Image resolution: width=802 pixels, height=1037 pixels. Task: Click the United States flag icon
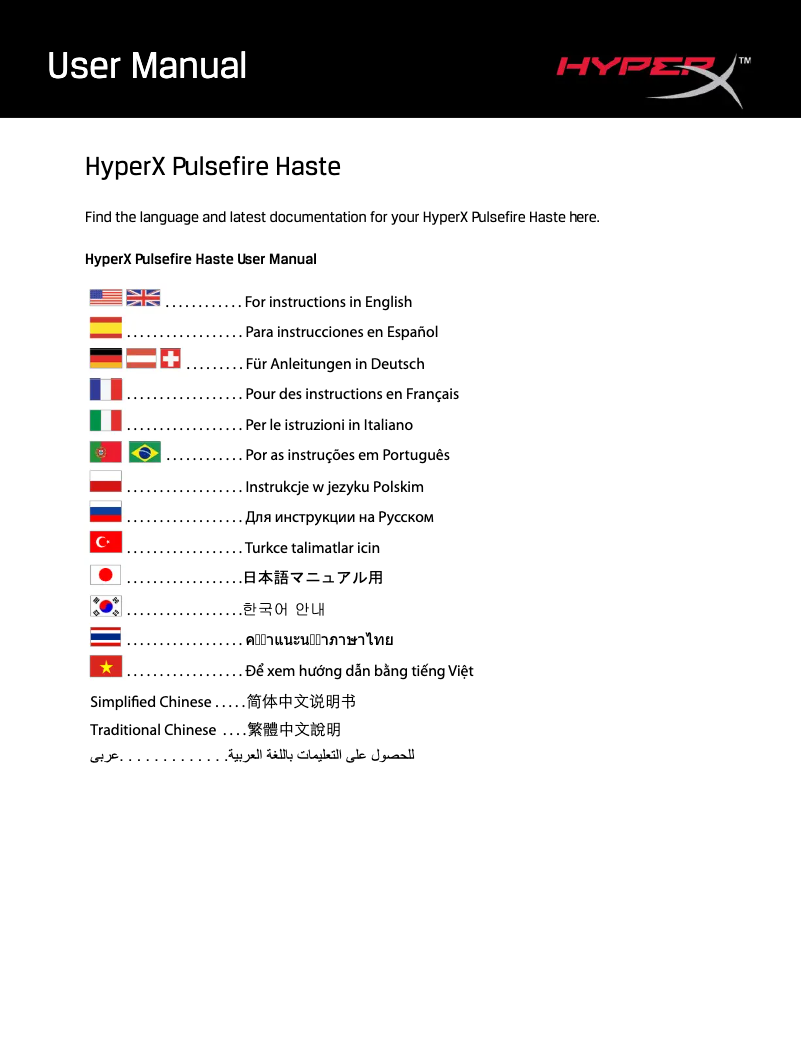[x=106, y=297]
